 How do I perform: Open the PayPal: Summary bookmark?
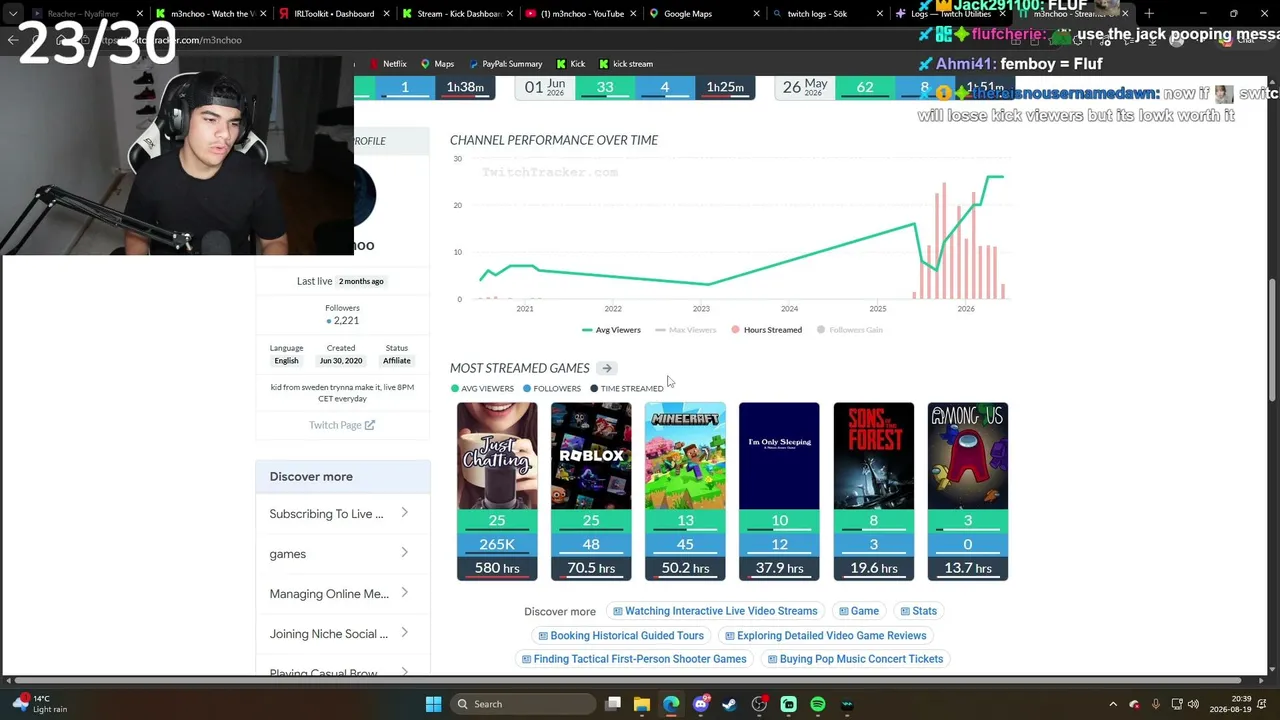point(505,64)
